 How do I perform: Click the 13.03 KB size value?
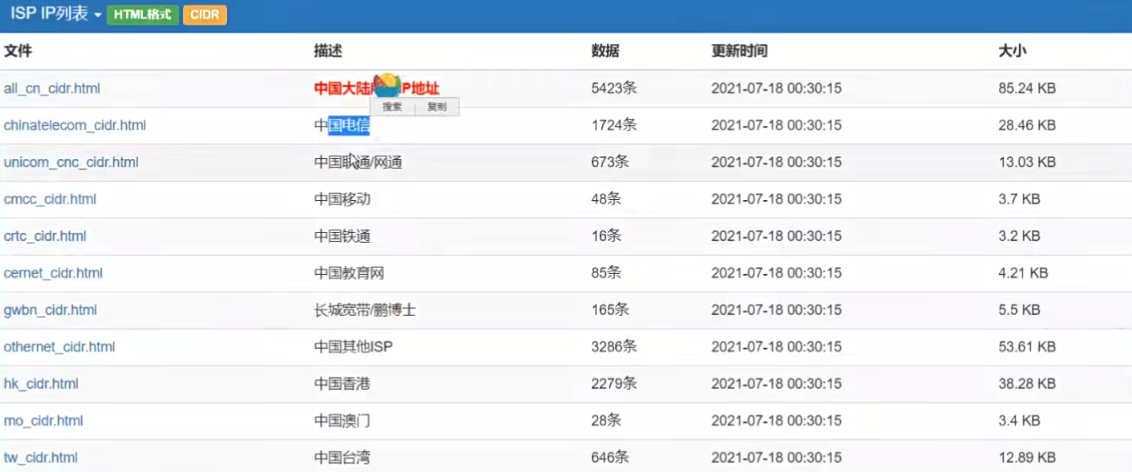(1027, 162)
